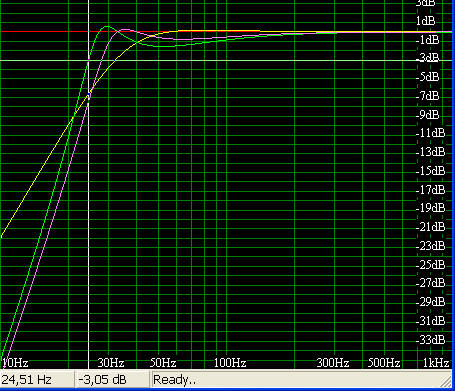
Task: Click the -15dB scale label
Action: (x=431, y=171)
